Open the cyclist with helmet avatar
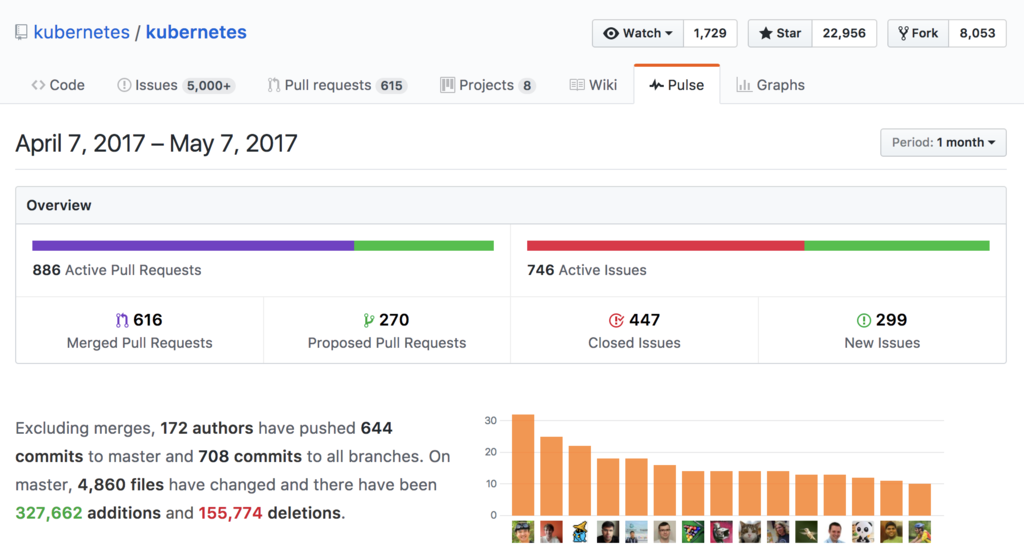The height and width of the screenshot is (552, 1024). (920, 532)
